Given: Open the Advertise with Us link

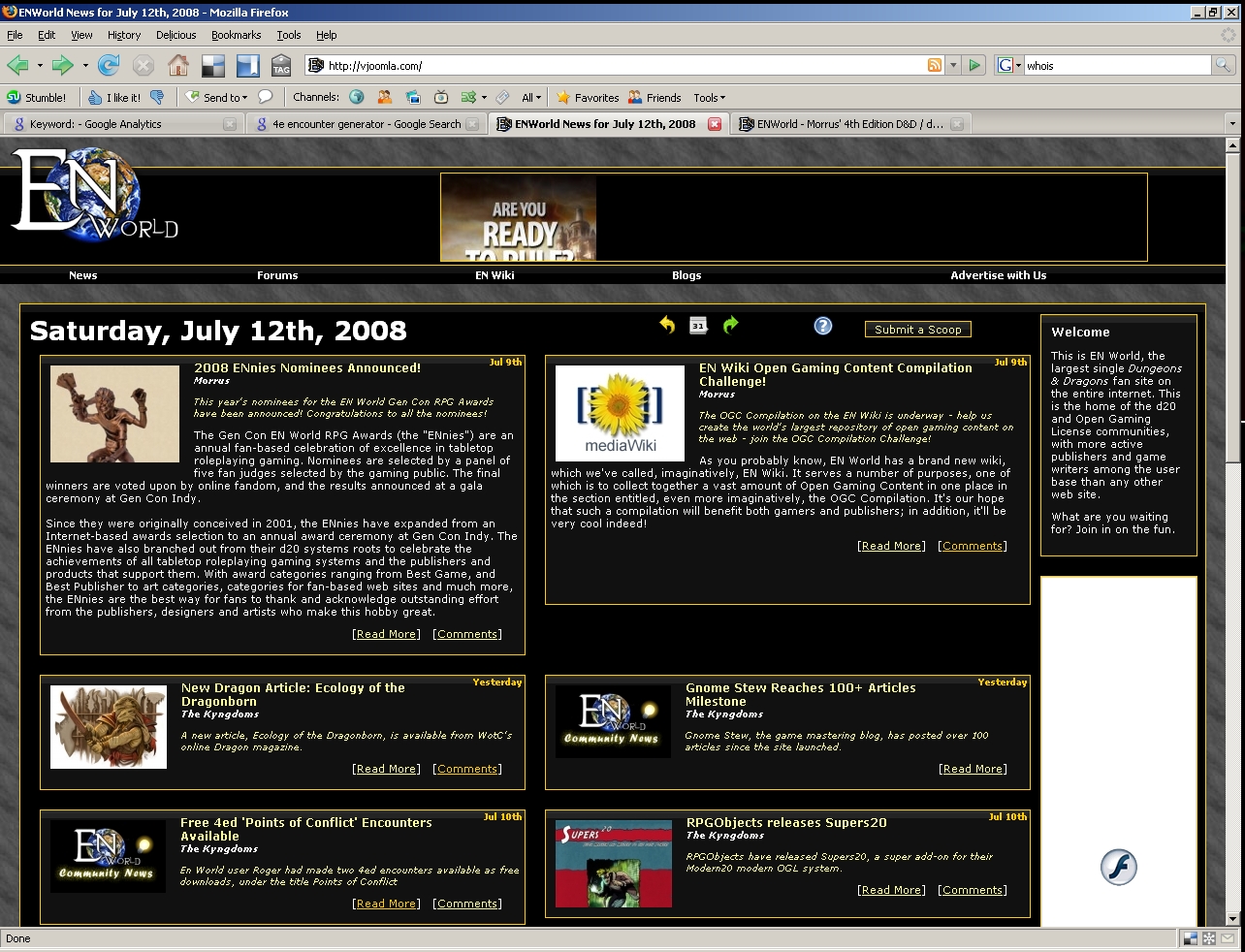Looking at the screenshot, I should (x=998, y=275).
